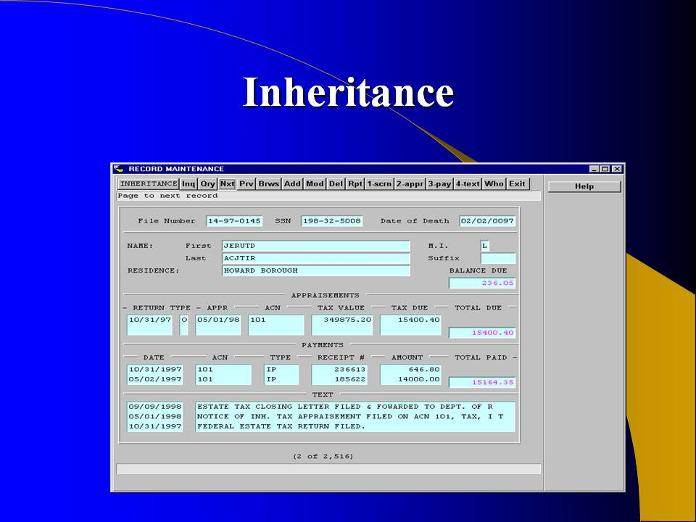Open Brws browse mode
This screenshot has height=522, width=696.
click(269, 184)
